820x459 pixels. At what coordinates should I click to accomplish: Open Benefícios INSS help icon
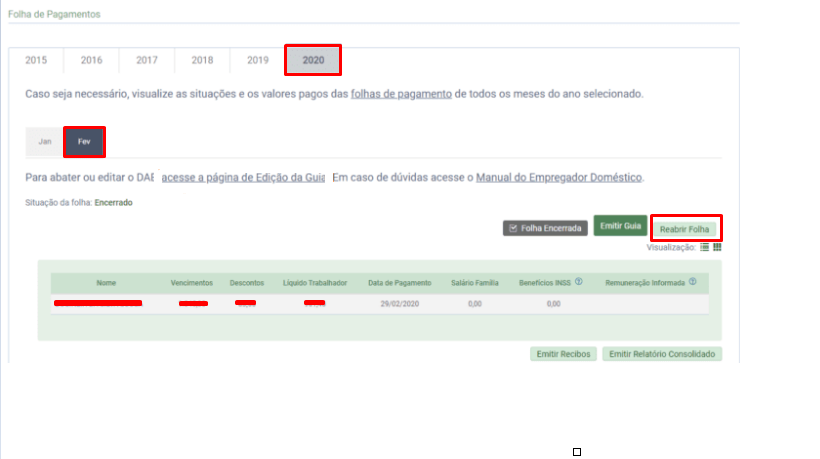pos(578,281)
